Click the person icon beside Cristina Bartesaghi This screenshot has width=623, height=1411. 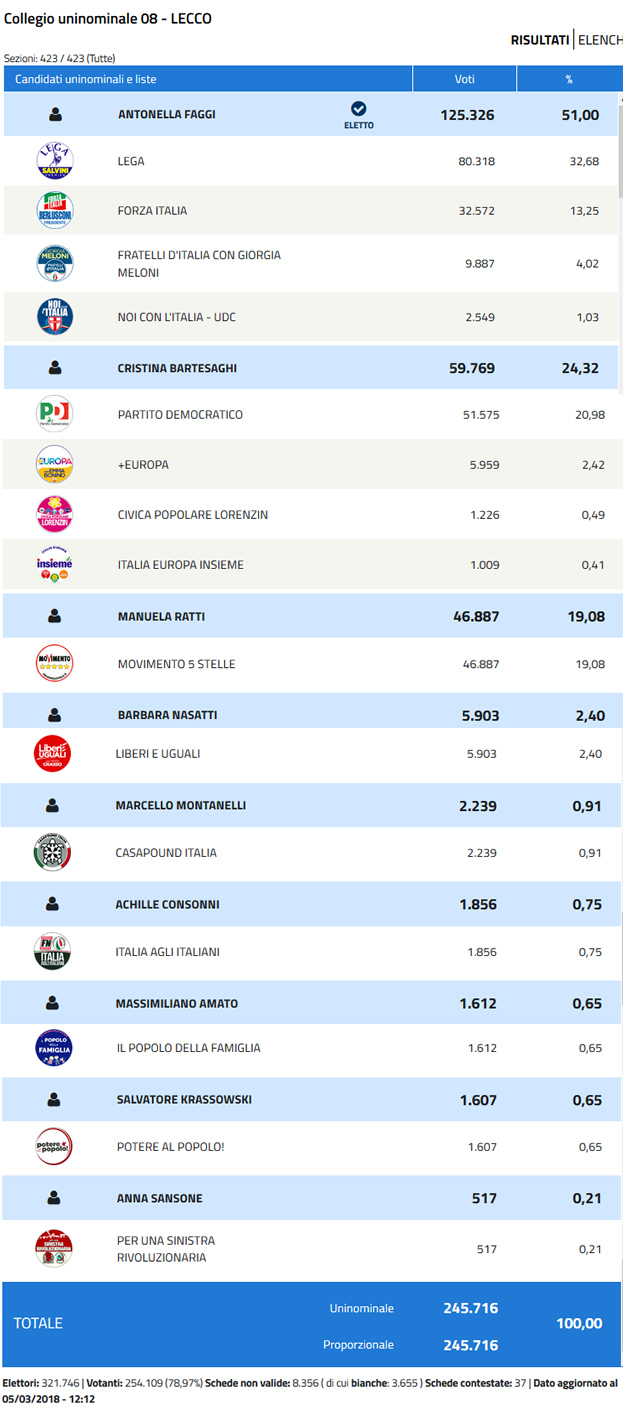[x=55, y=368]
